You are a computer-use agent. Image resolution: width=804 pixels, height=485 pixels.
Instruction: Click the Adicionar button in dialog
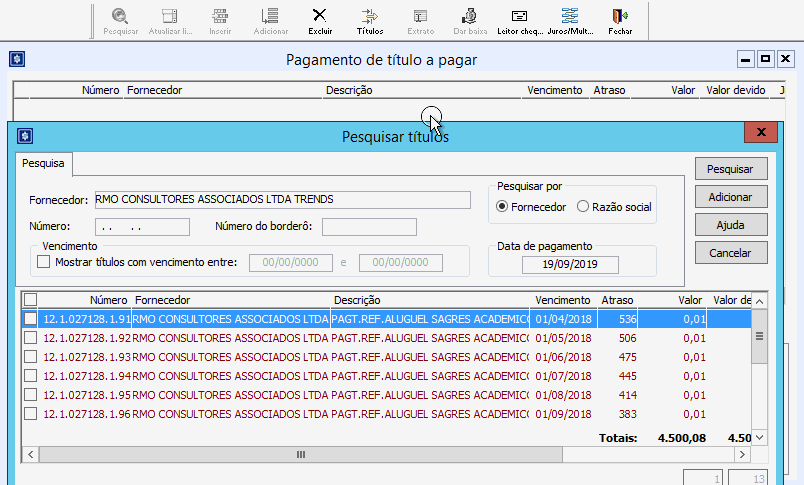[x=730, y=197]
